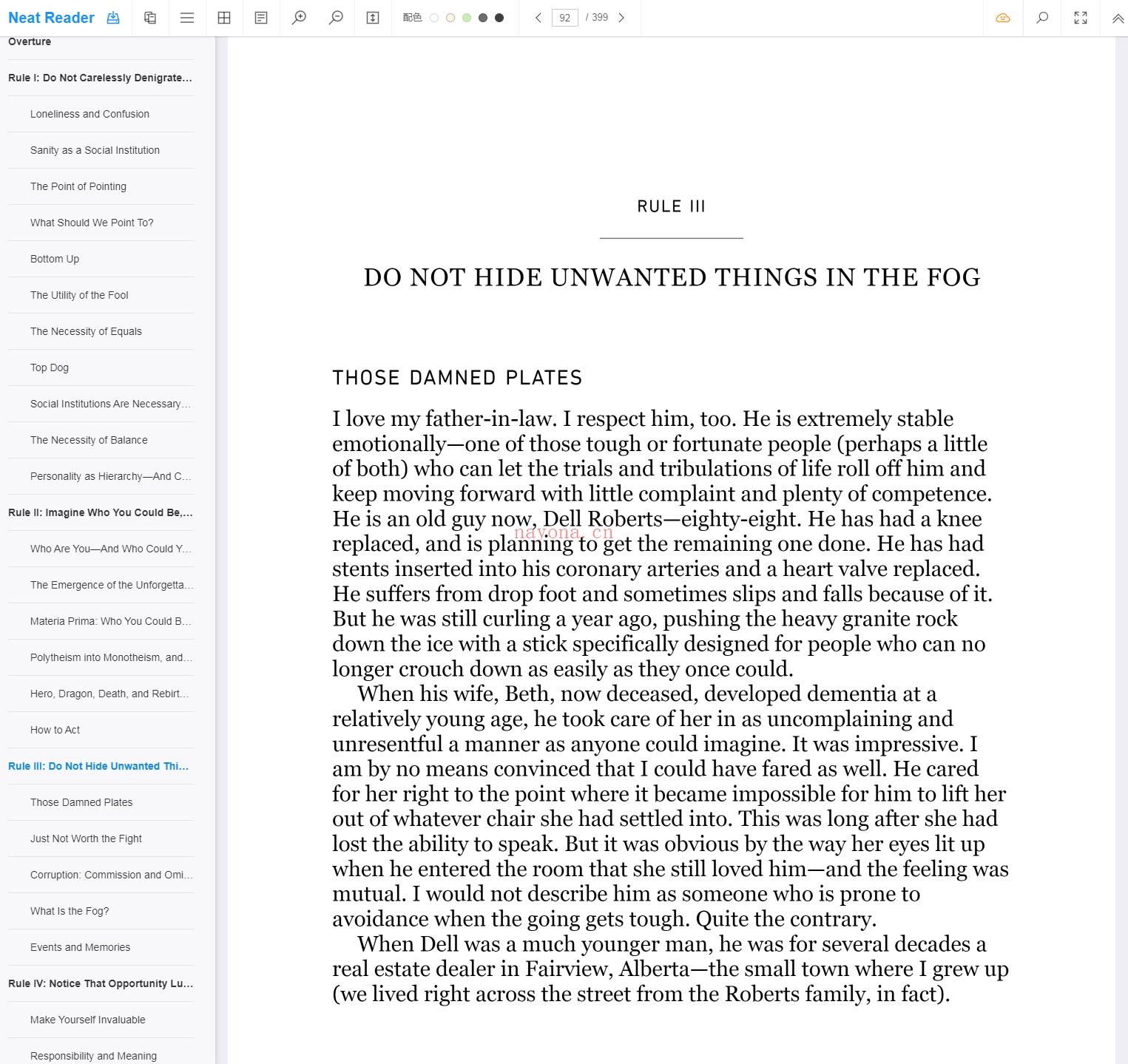Open Events and Memories section
1128x1064 pixels.
80,947
